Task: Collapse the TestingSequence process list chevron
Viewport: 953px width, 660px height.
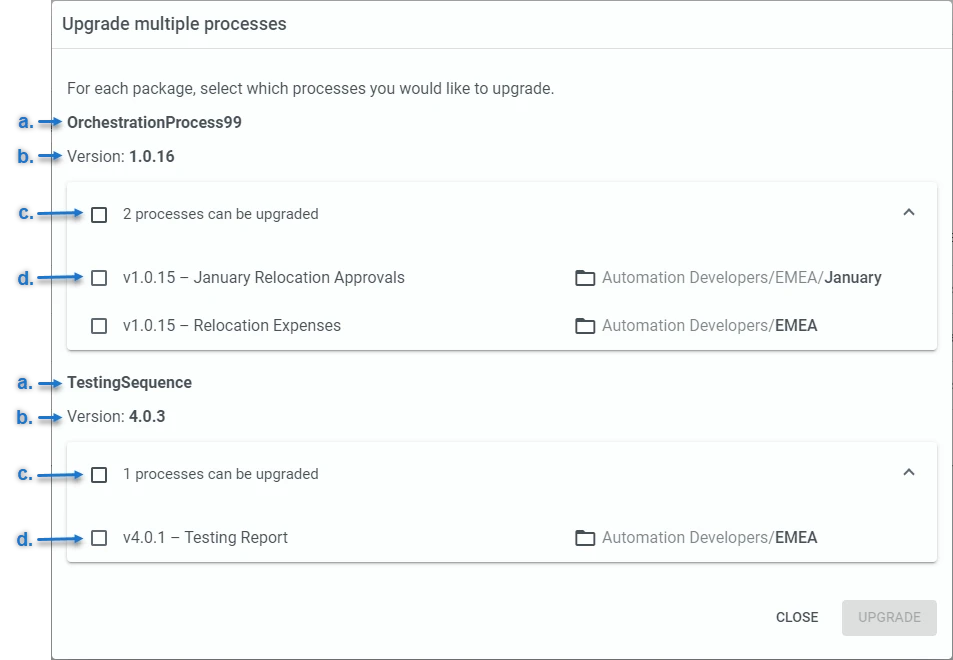Action: tap(909, 472)
